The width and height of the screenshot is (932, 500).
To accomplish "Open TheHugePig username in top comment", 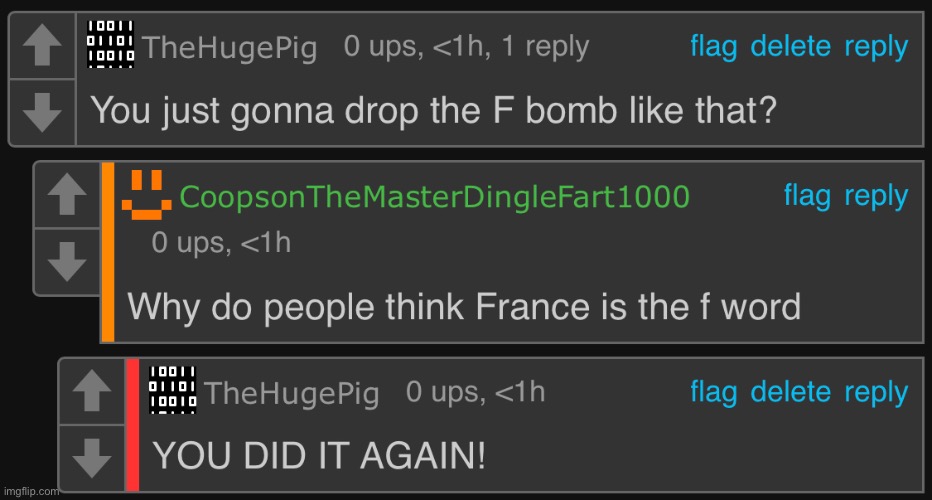I will (230, 48).
